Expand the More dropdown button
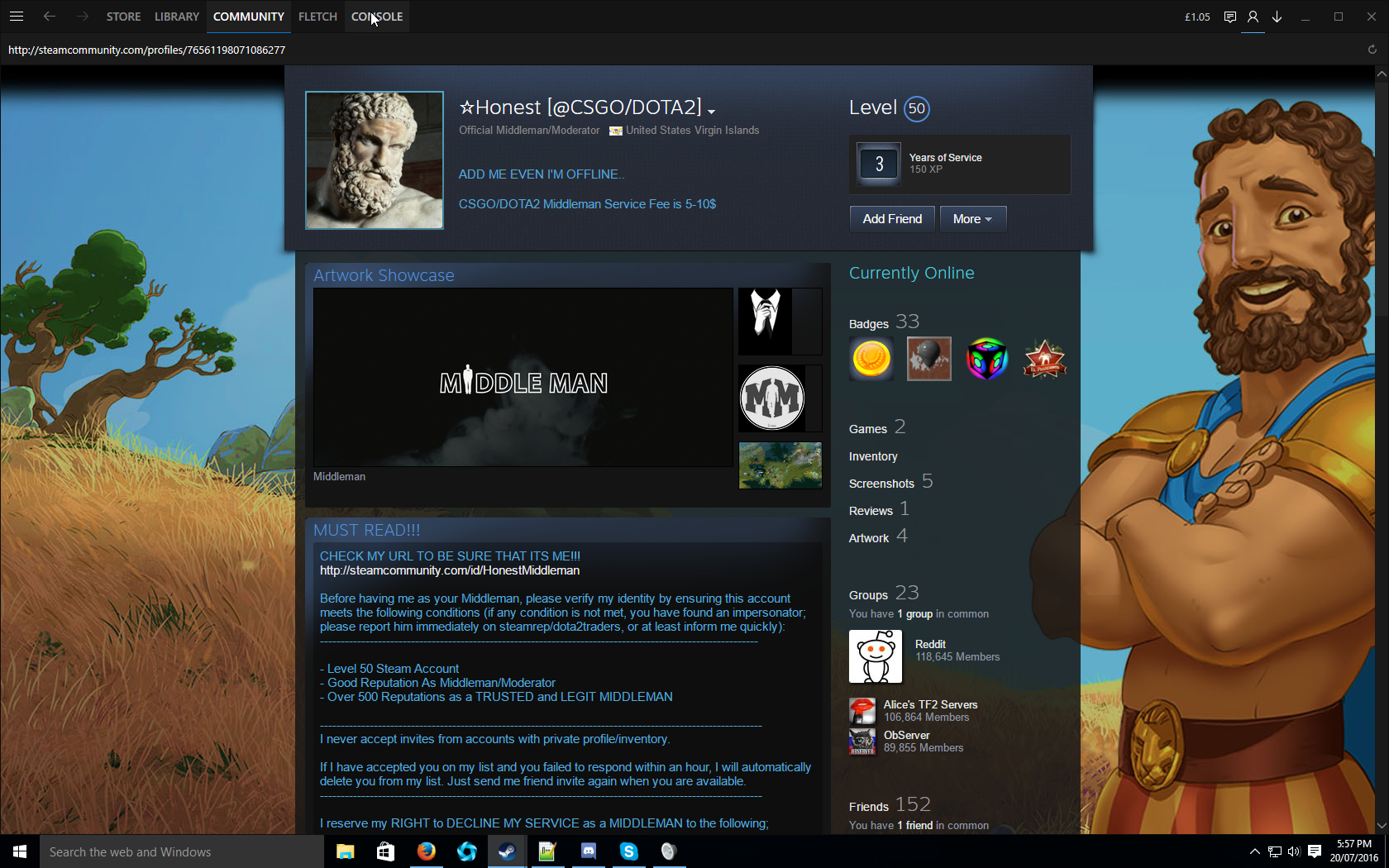This screenshot has width=1389, height=868. (972, 219)
